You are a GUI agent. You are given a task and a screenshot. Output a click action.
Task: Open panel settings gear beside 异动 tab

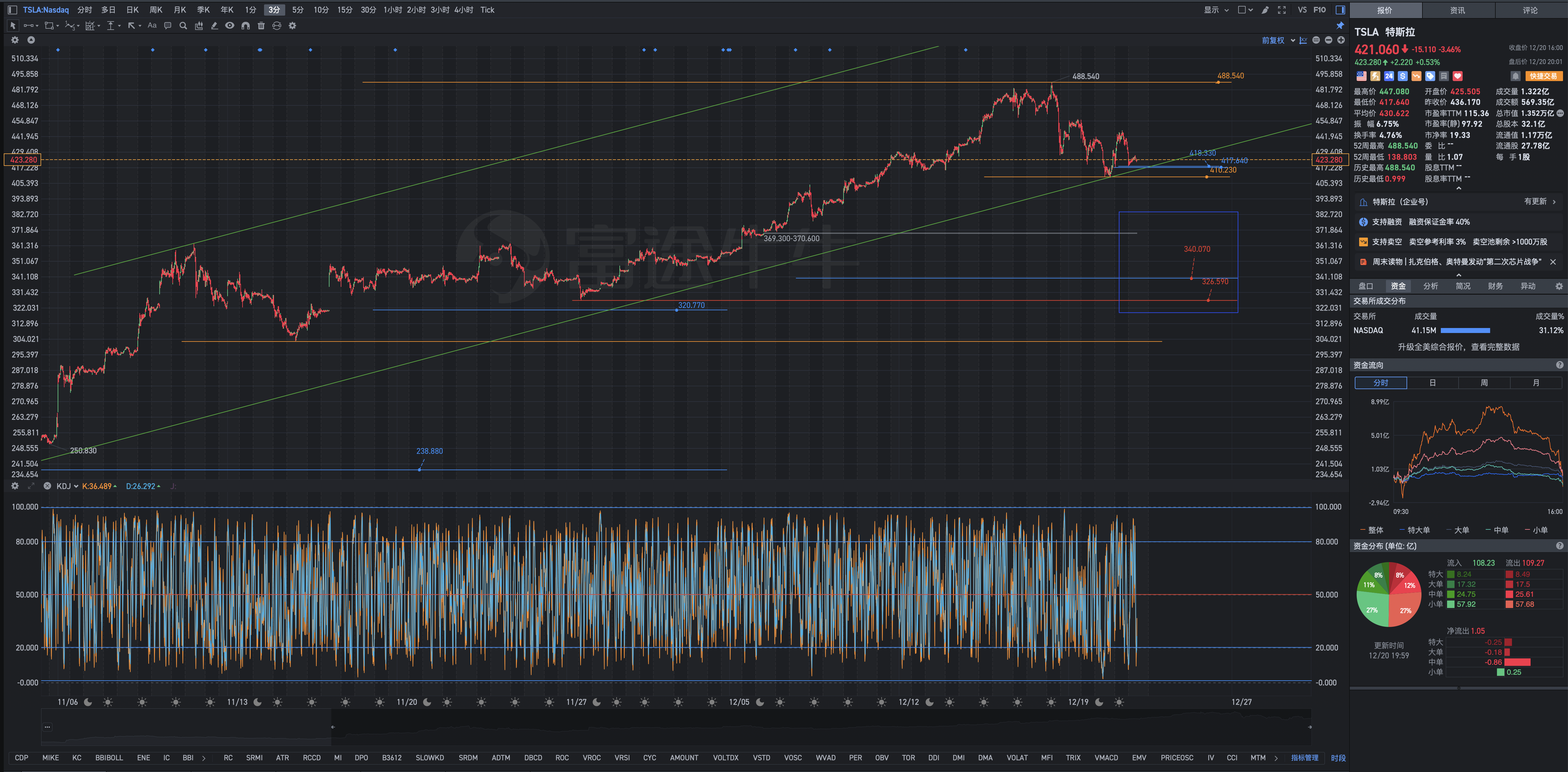coord(1559,286)
